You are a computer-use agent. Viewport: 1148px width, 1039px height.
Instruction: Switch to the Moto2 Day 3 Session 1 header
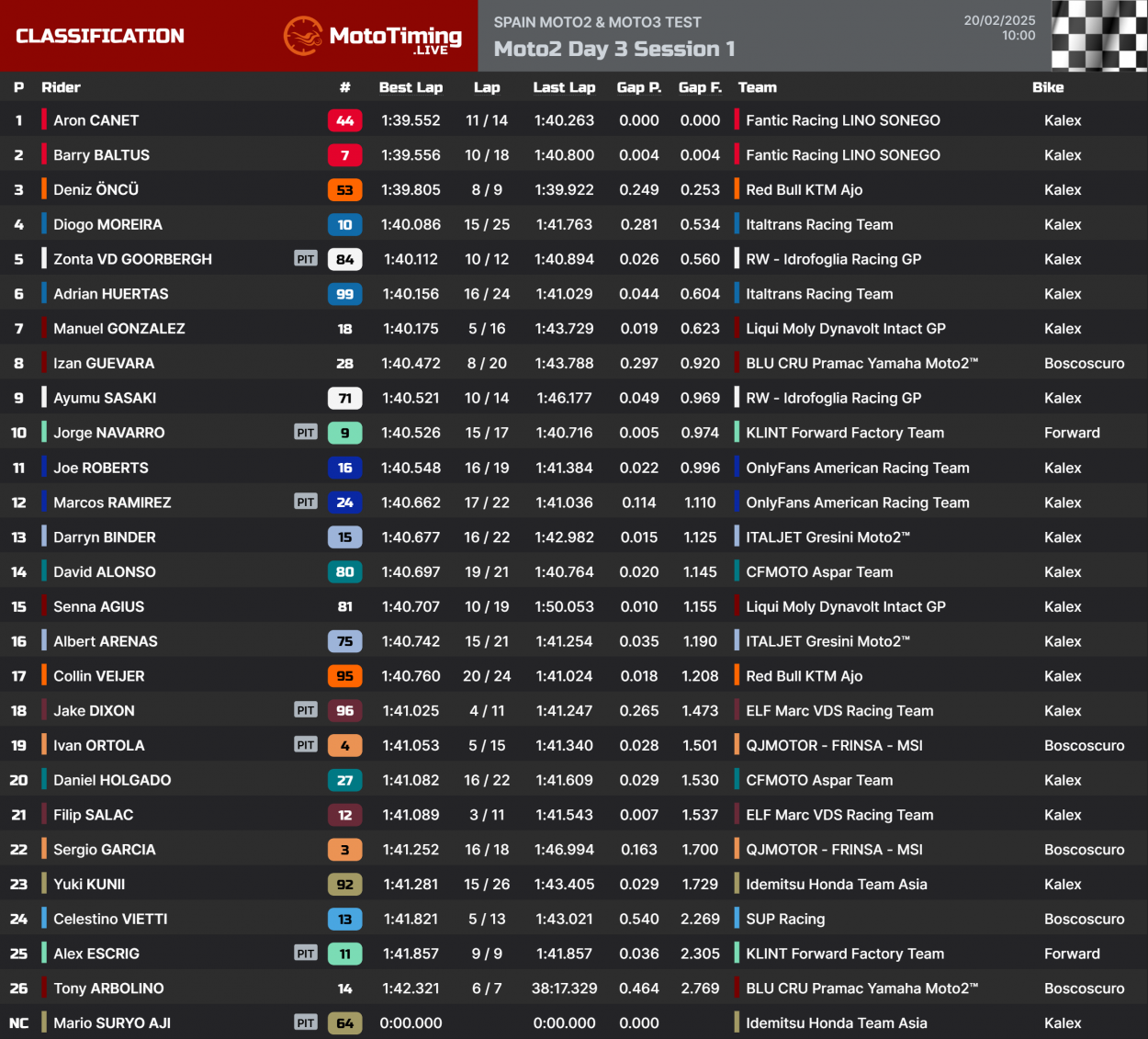pos(613,48)
